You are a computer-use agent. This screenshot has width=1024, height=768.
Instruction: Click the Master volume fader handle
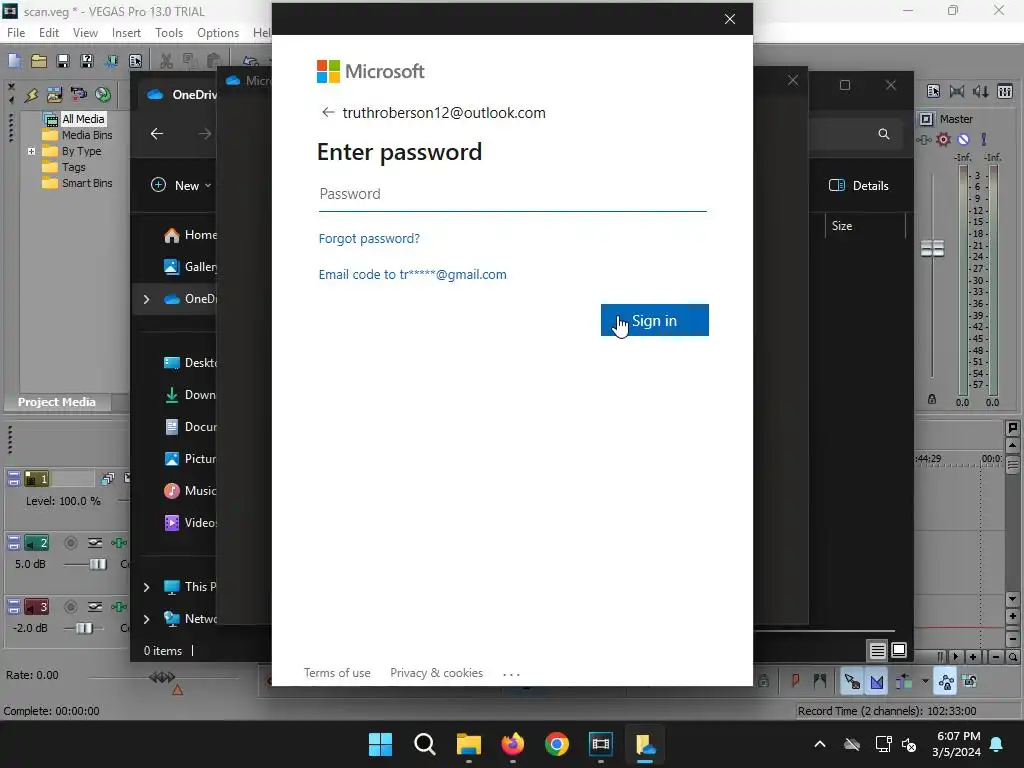click(x=933, y=248)
